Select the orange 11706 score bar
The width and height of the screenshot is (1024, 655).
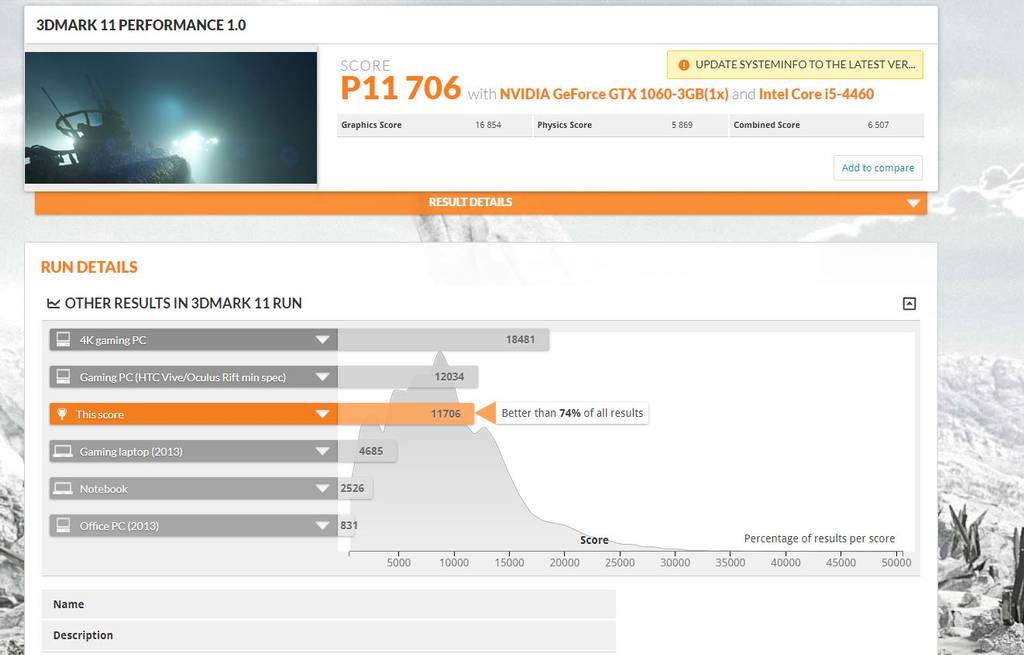406,414
